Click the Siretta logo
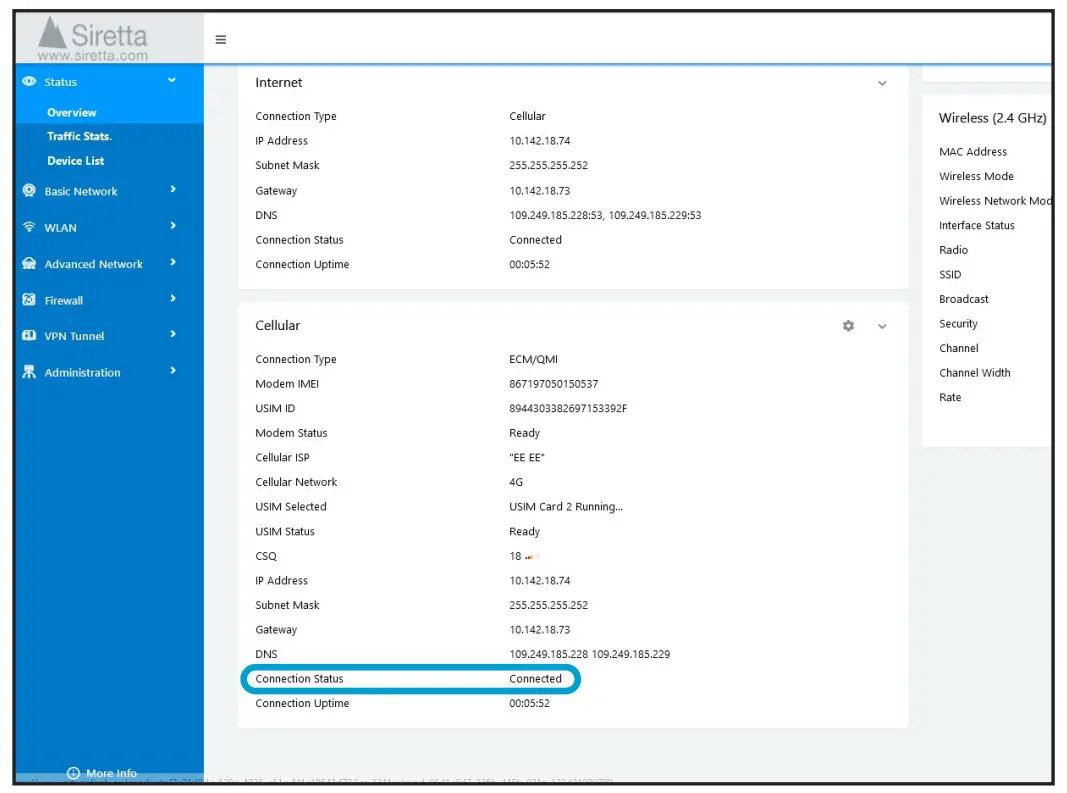Viewport: 1067px width, 793px height. 93,39
